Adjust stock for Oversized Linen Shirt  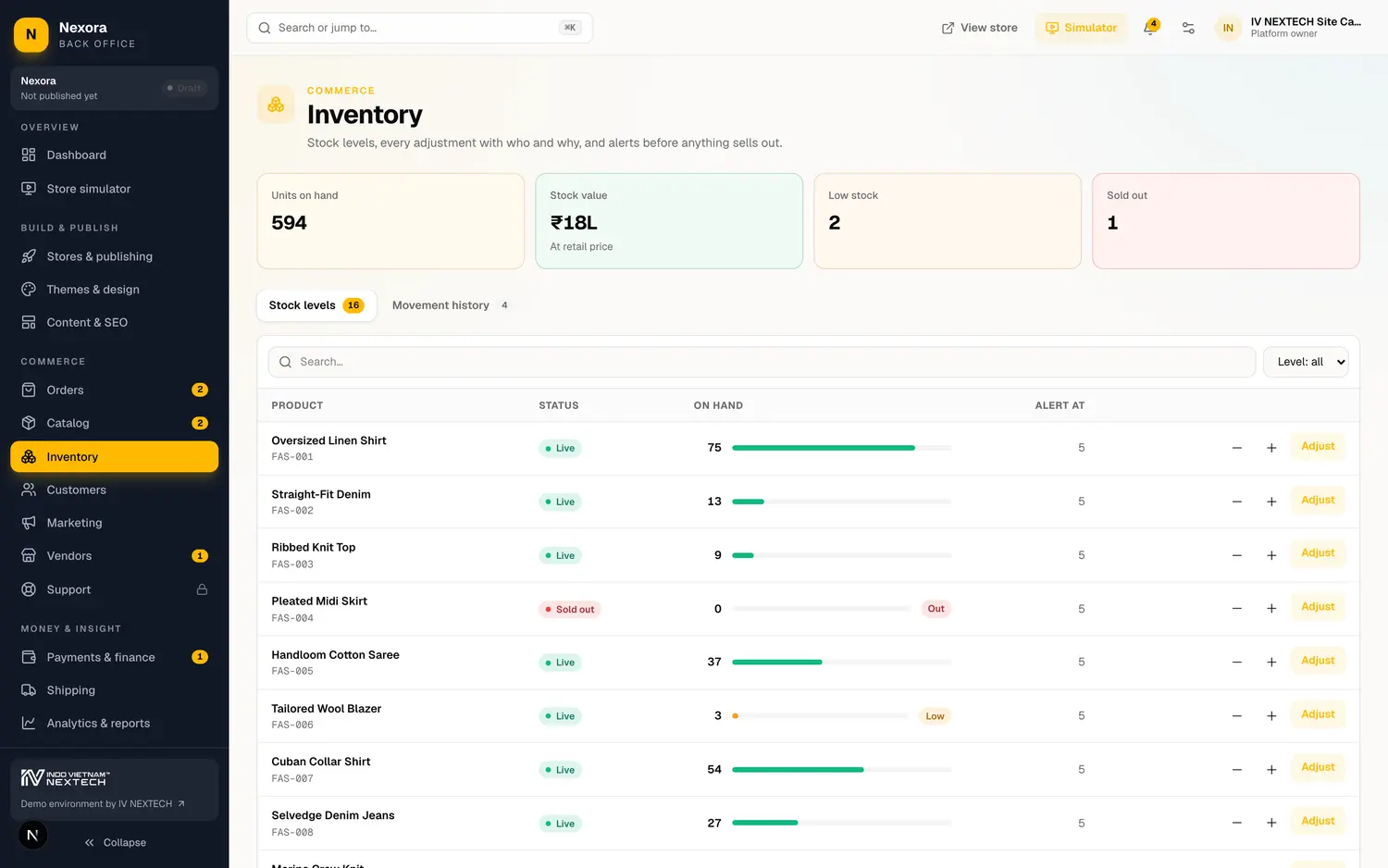1318,447
